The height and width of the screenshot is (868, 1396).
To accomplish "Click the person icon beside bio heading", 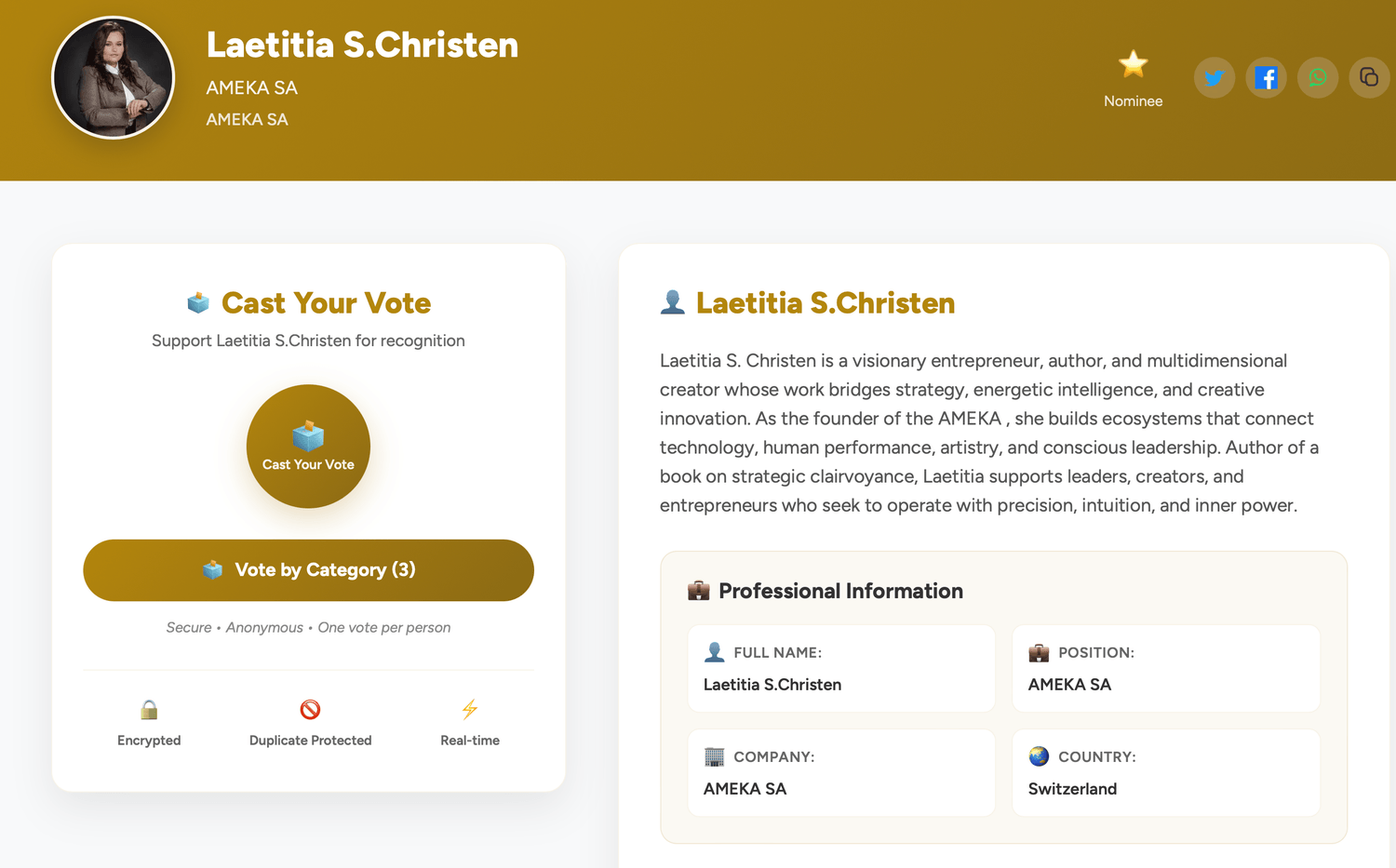I will pyautogui.click(x=672, y=302).
